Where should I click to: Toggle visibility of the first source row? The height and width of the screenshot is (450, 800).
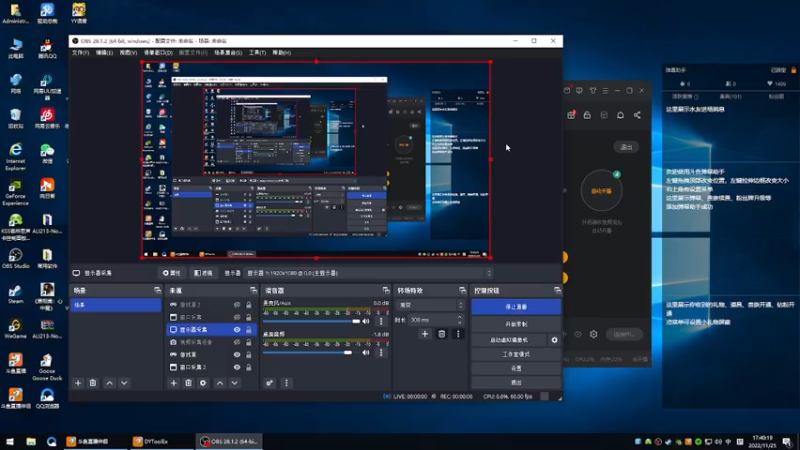237,305
